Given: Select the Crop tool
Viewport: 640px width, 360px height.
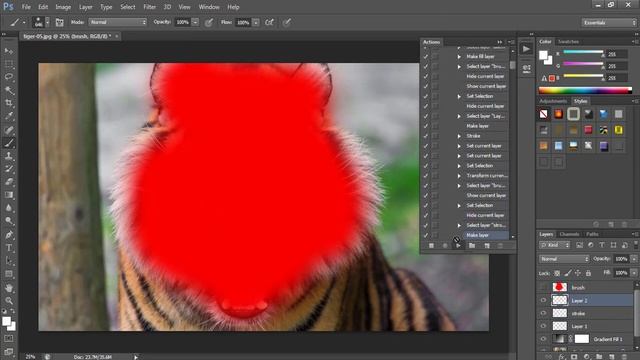Looking at the screenshot, I should pos(9,103).
